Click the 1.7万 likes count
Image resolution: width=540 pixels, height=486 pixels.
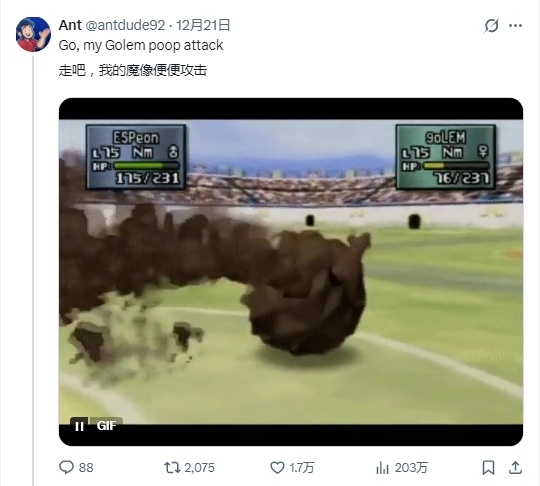(302, 468)
